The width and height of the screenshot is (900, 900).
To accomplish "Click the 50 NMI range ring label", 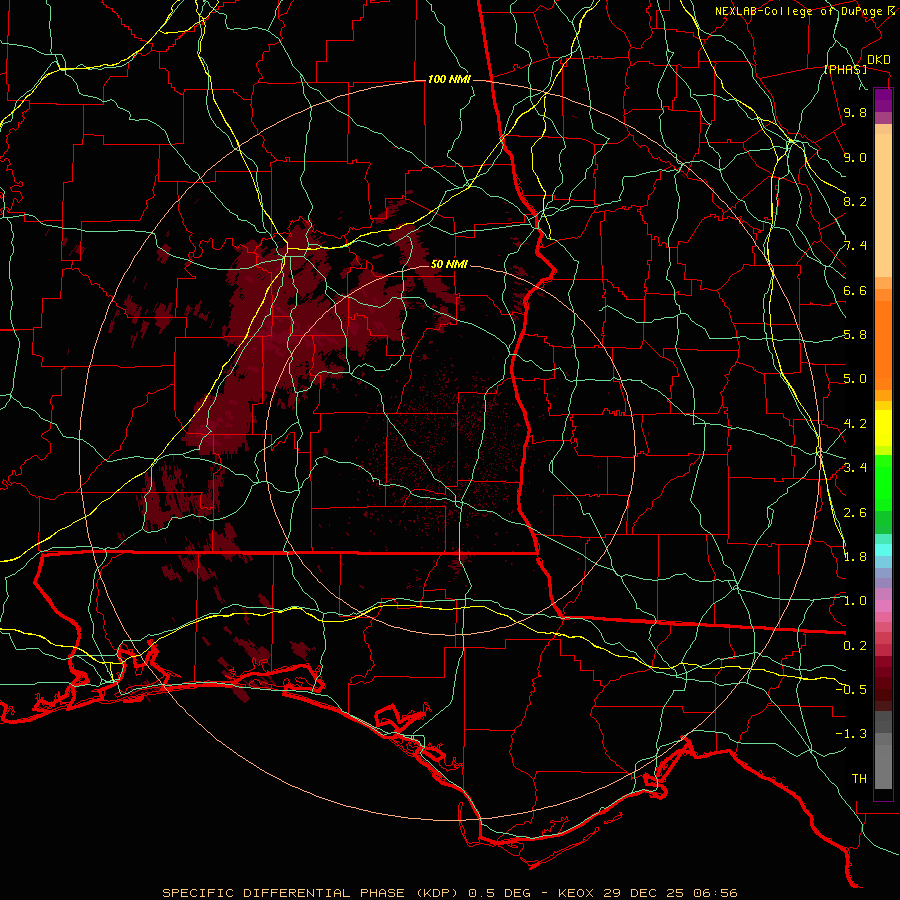I will [449, 264].
